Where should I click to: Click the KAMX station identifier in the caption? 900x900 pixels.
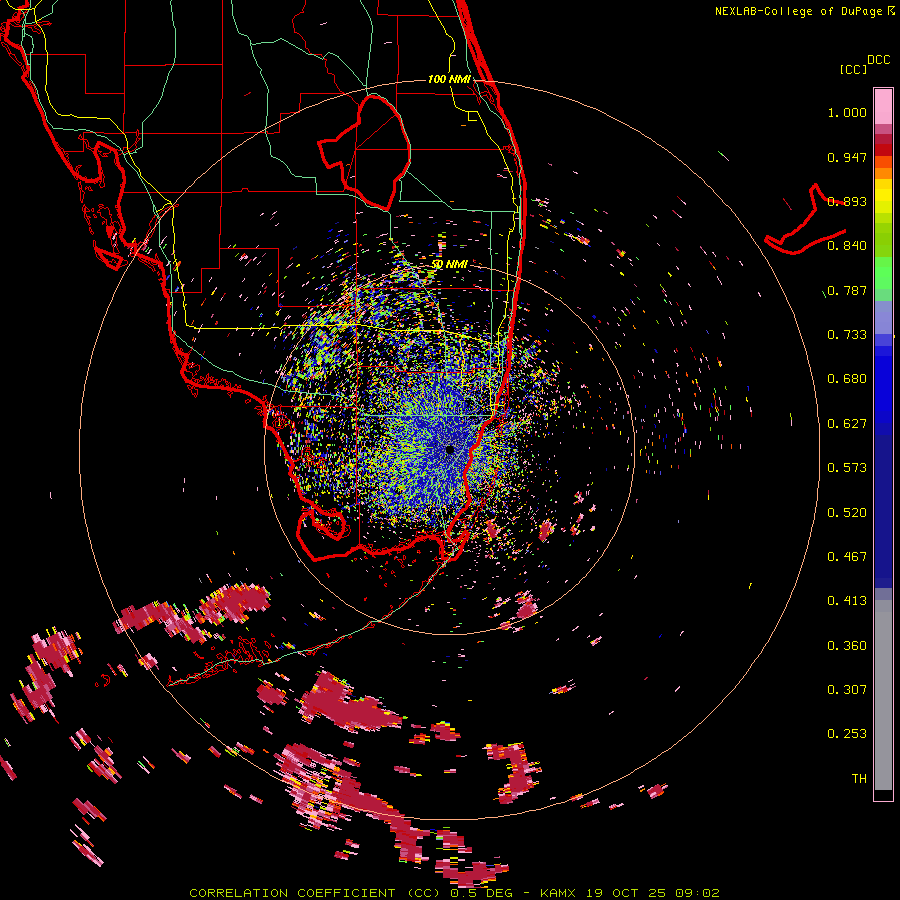point(560,893)
